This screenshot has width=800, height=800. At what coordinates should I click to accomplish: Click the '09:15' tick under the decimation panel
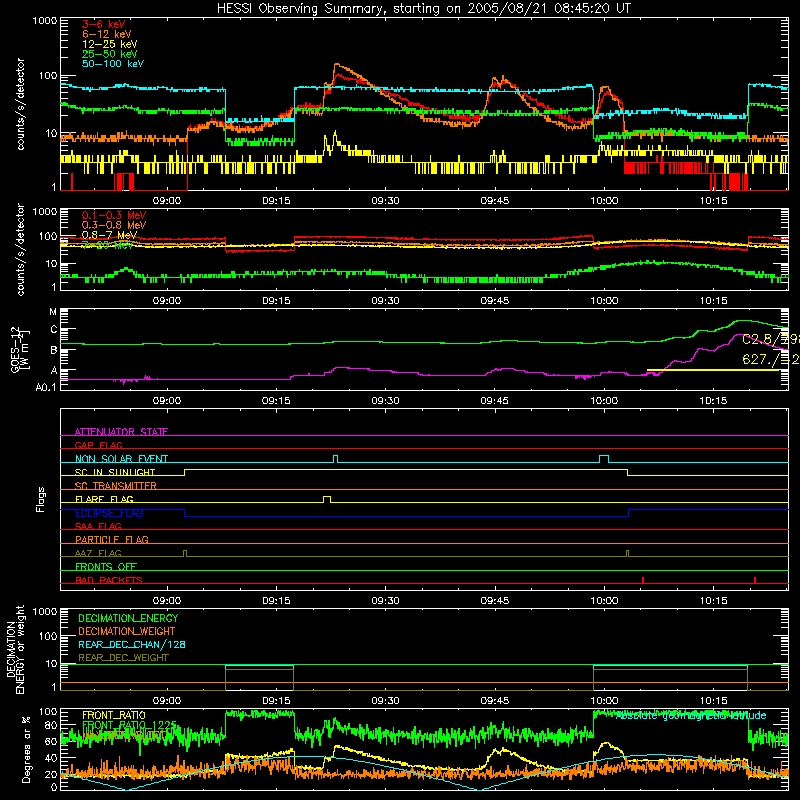pyautogui.click(x=276, y=701)
